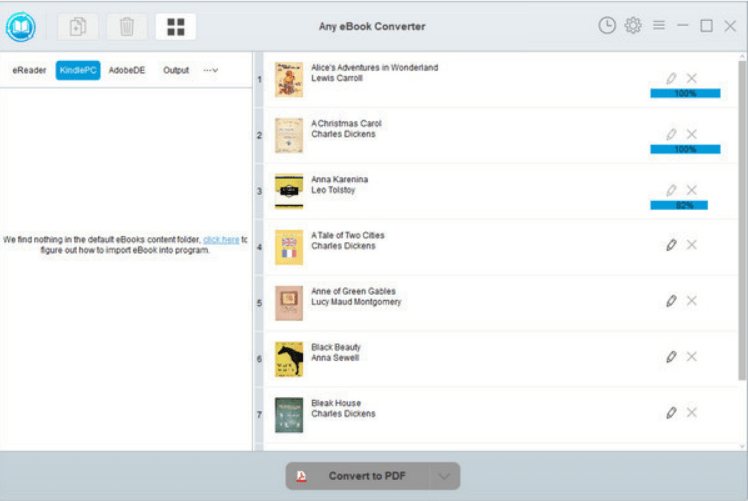Edit metadata for Anne of Green Gables
This screenshot has height=501, width=748.
point(671,301)
